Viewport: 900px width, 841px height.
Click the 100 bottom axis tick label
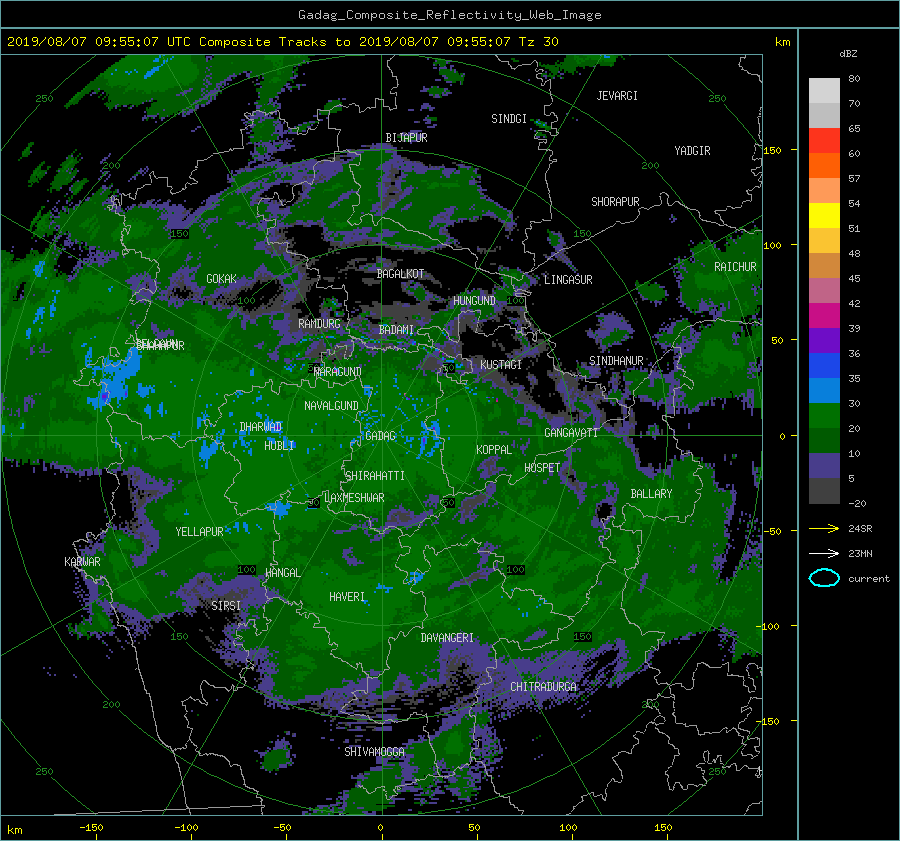[x=568, y=827]
